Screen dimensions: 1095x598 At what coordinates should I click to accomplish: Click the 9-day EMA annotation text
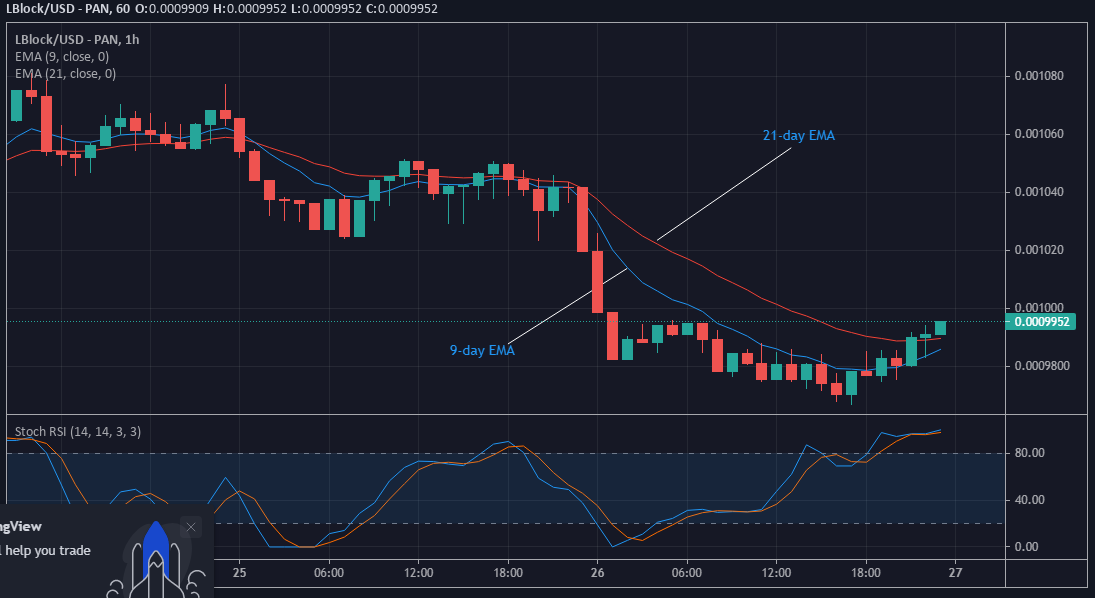click(x=482, y=350)
